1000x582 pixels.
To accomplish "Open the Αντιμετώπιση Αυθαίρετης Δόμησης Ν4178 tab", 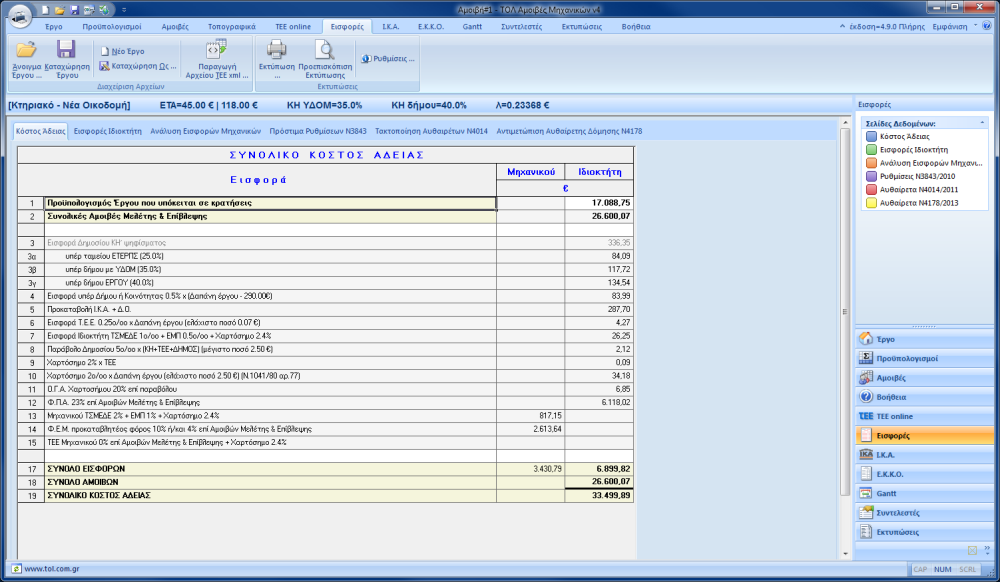I will pyautogui.click(x=569, y=131).
